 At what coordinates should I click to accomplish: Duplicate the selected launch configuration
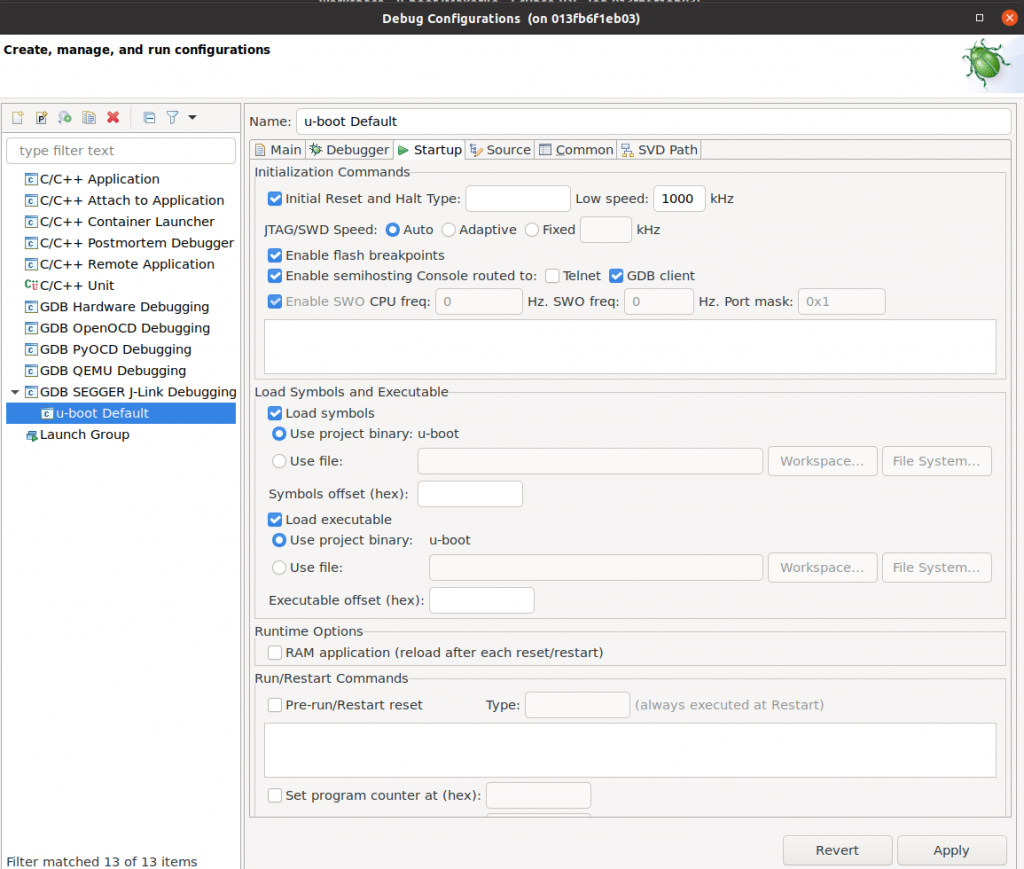[x=89, y=118]
